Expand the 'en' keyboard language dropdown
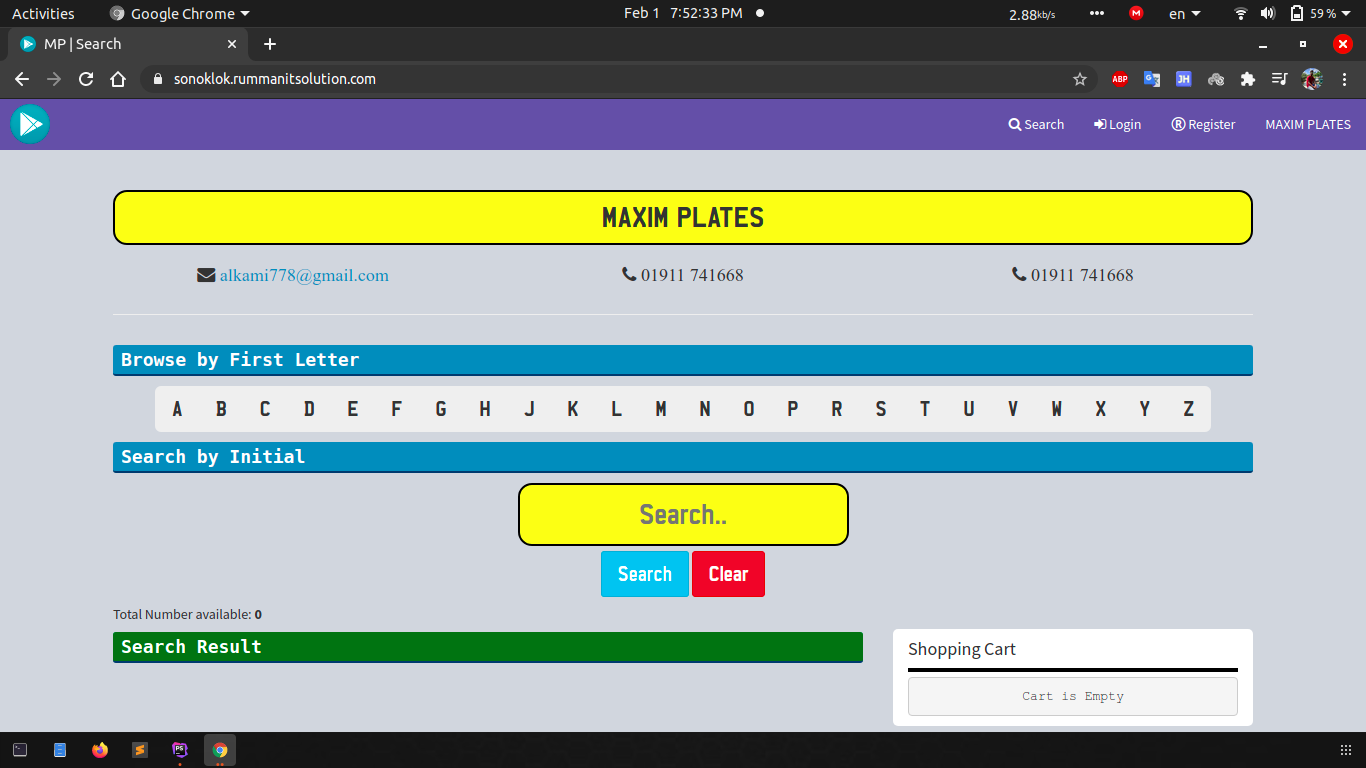The width and height of the screenshot is (1366, 768). pos(1185,14)
